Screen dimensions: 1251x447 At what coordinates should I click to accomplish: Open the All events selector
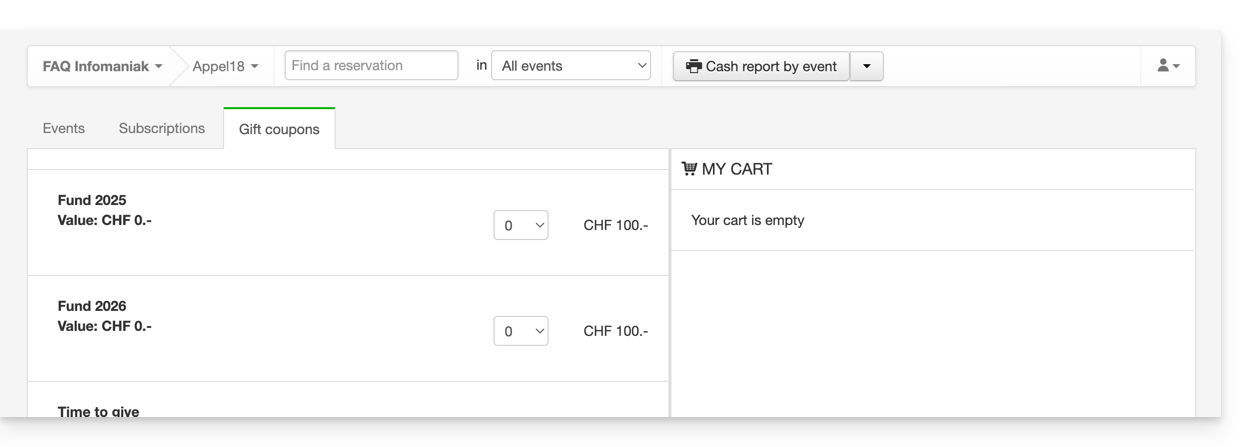click(x=571, y=66)
